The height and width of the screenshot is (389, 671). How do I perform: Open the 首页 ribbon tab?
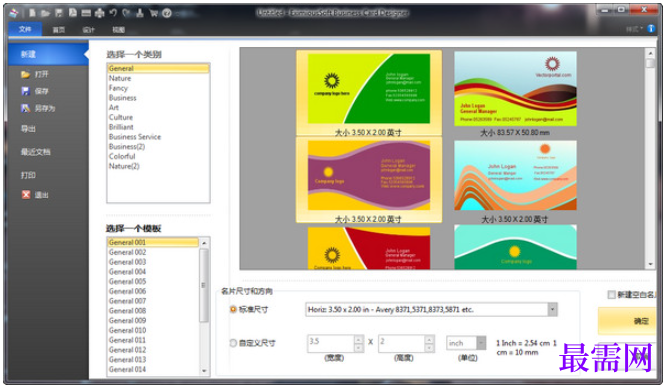(x=59, y=30)
